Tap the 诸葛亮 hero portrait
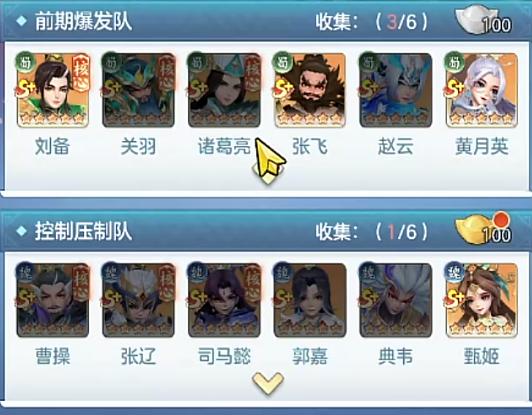The width and height of the screenshot is (532, 415). 224,90
